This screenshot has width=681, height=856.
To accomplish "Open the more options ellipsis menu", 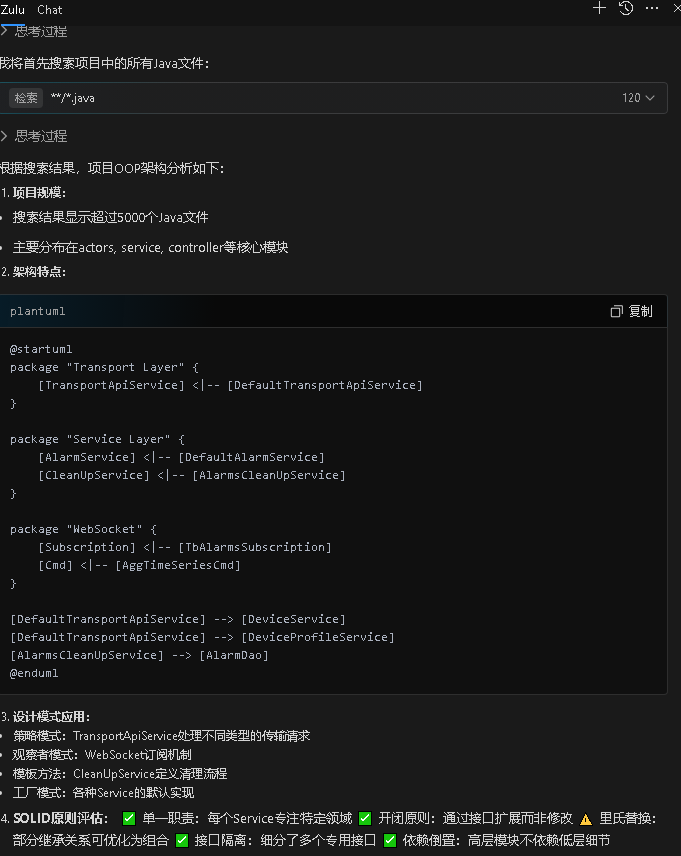I will coord(652,8).
